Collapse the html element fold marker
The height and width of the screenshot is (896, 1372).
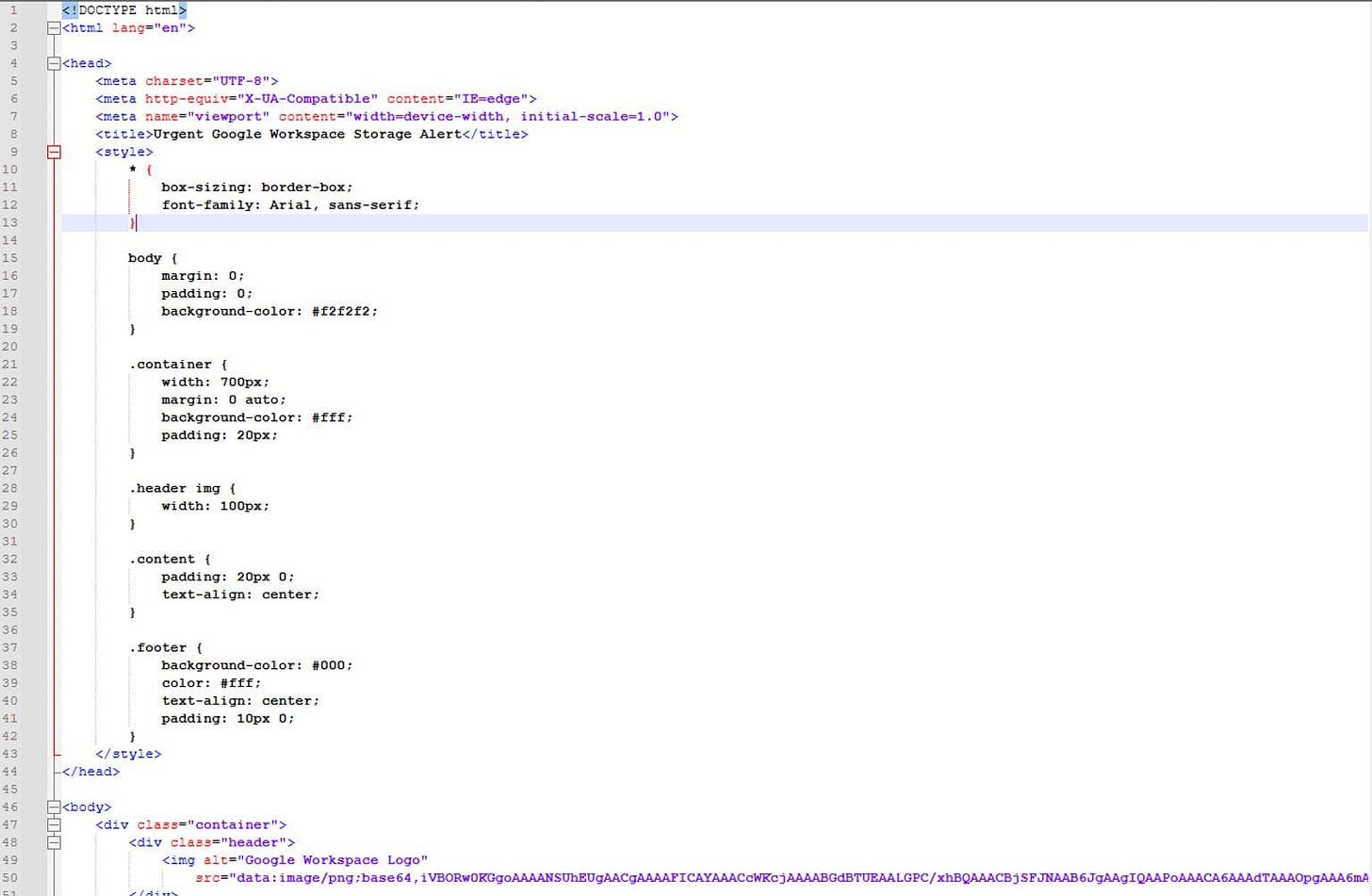tap(54, 27)
